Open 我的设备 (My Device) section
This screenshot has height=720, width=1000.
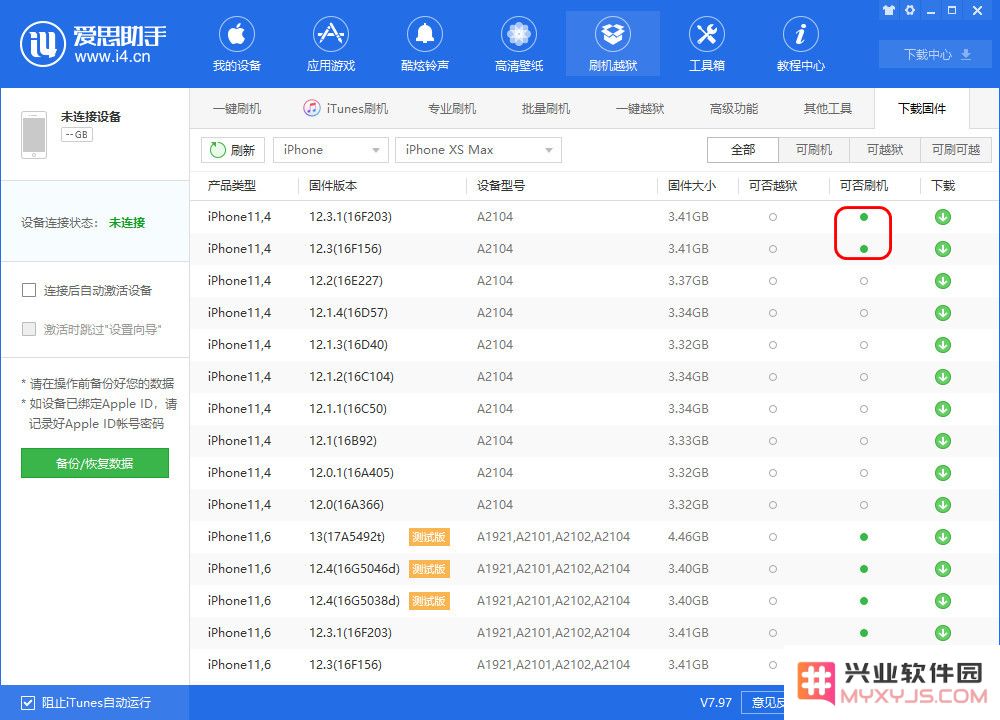237,44
